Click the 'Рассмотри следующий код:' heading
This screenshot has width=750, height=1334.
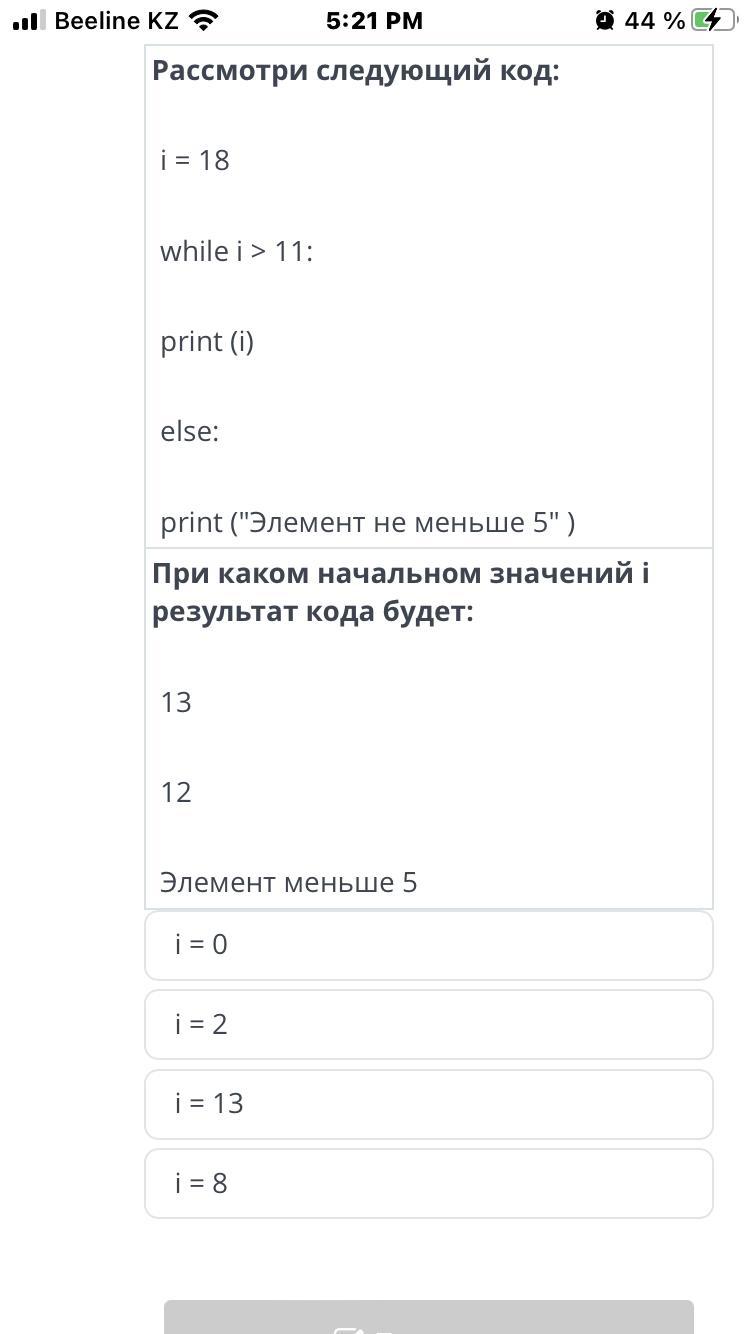(x=355, y=71)
